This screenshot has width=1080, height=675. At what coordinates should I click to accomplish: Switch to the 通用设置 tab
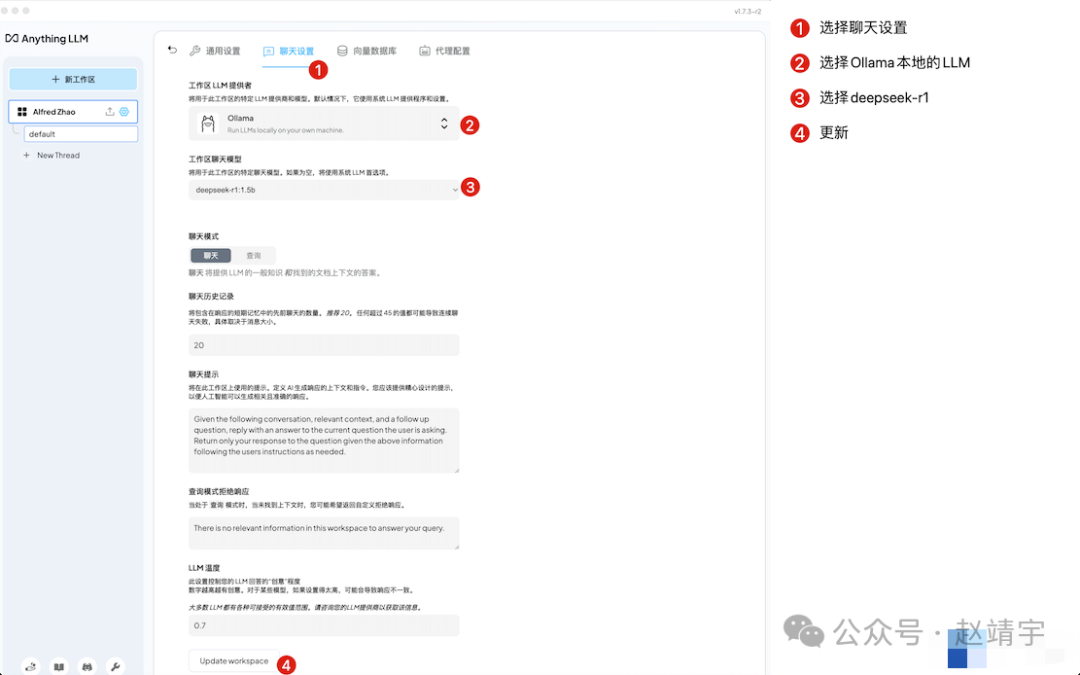[215, 51]
